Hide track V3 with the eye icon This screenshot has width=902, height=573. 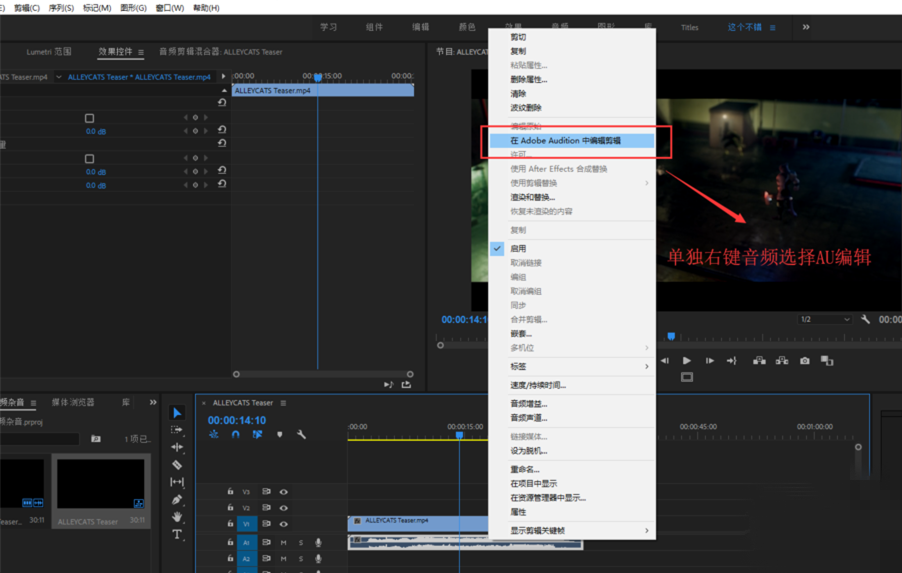(x=283, y=492)
